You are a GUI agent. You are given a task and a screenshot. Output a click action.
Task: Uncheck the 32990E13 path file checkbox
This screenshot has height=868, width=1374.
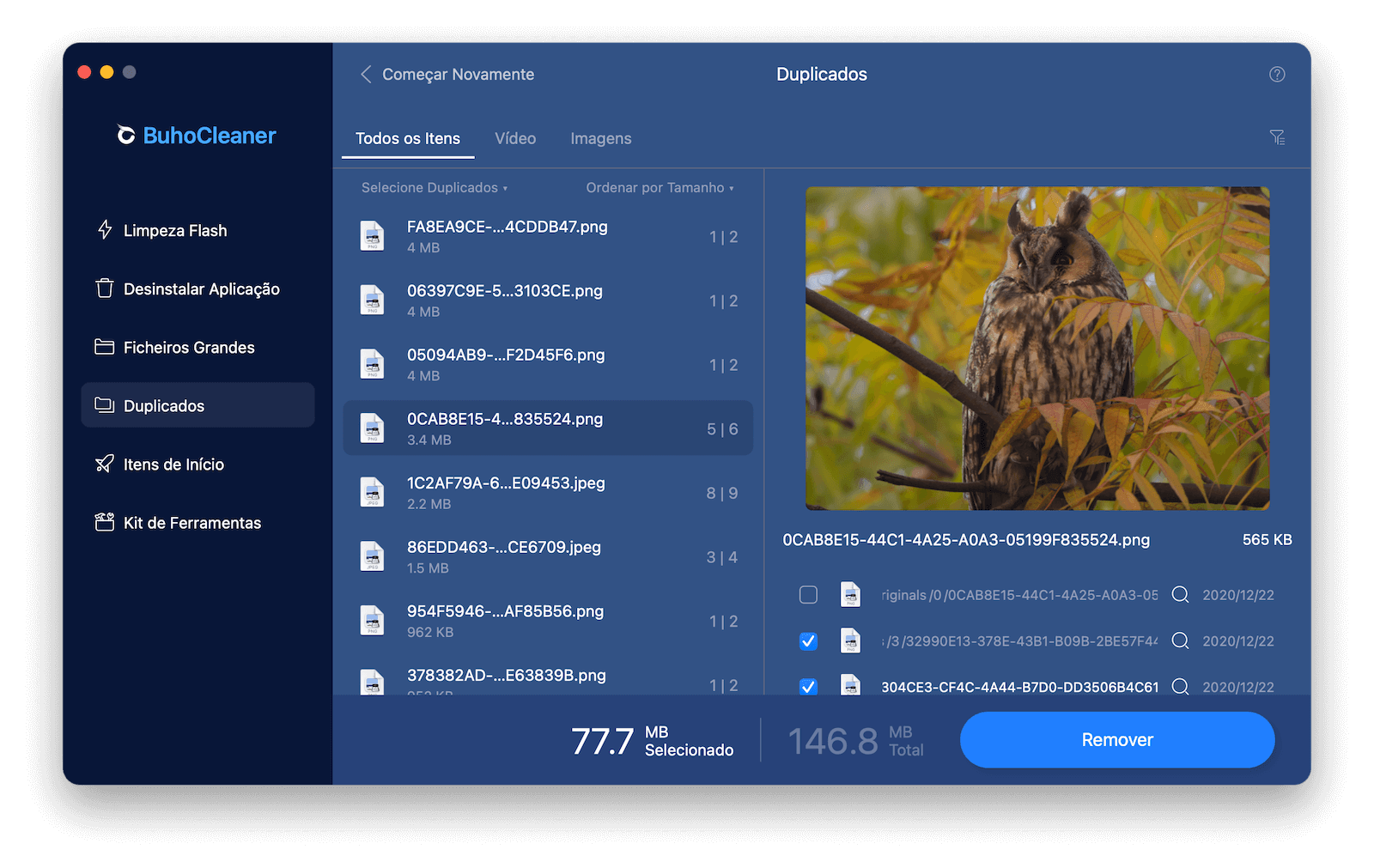[x=808, y=641]
